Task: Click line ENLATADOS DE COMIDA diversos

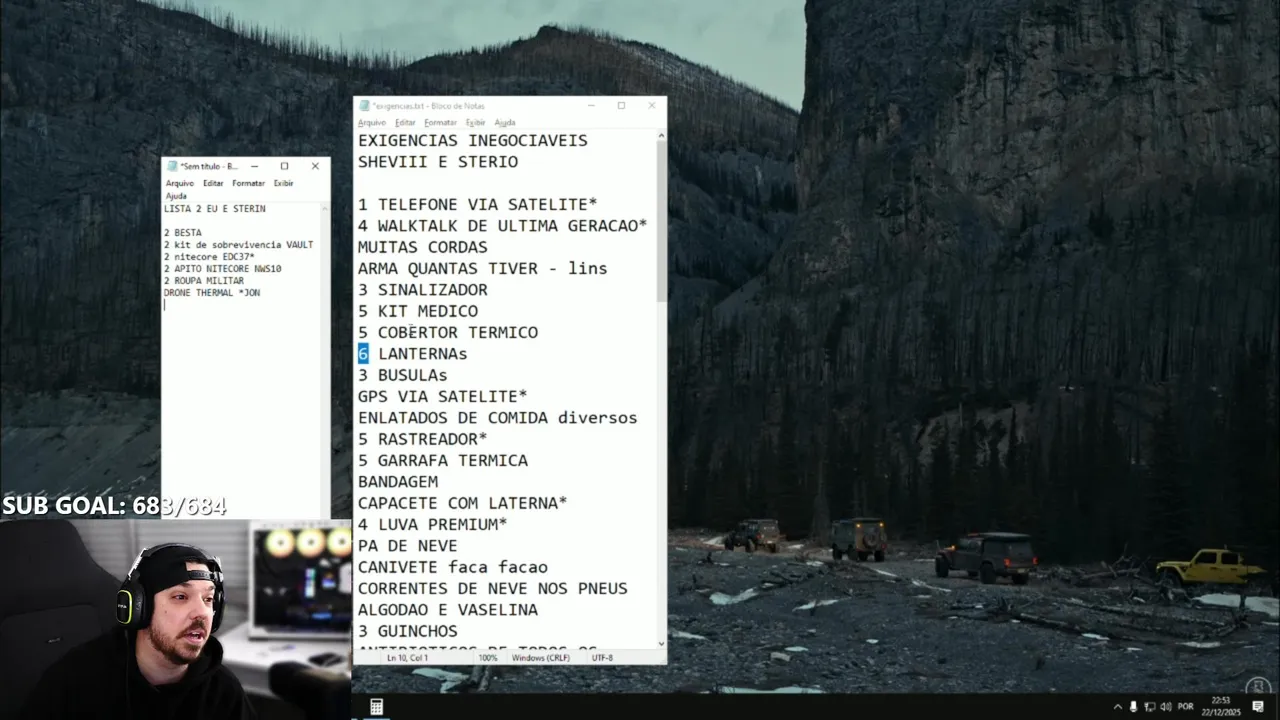Action: click(498, 417)
